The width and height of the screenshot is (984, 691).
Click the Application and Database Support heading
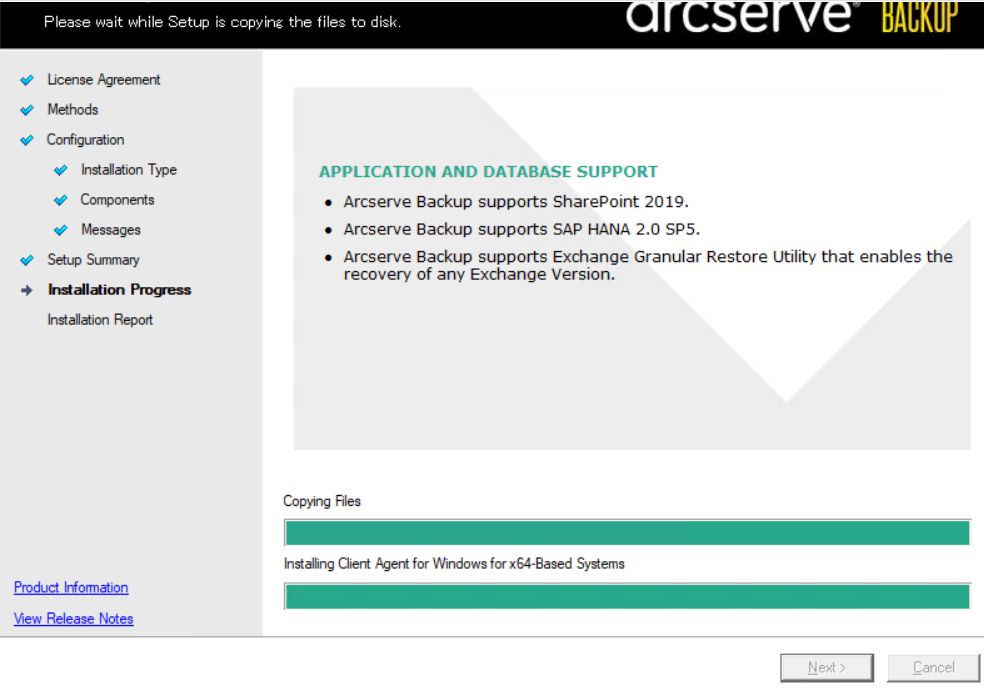[x=488, y=171]
